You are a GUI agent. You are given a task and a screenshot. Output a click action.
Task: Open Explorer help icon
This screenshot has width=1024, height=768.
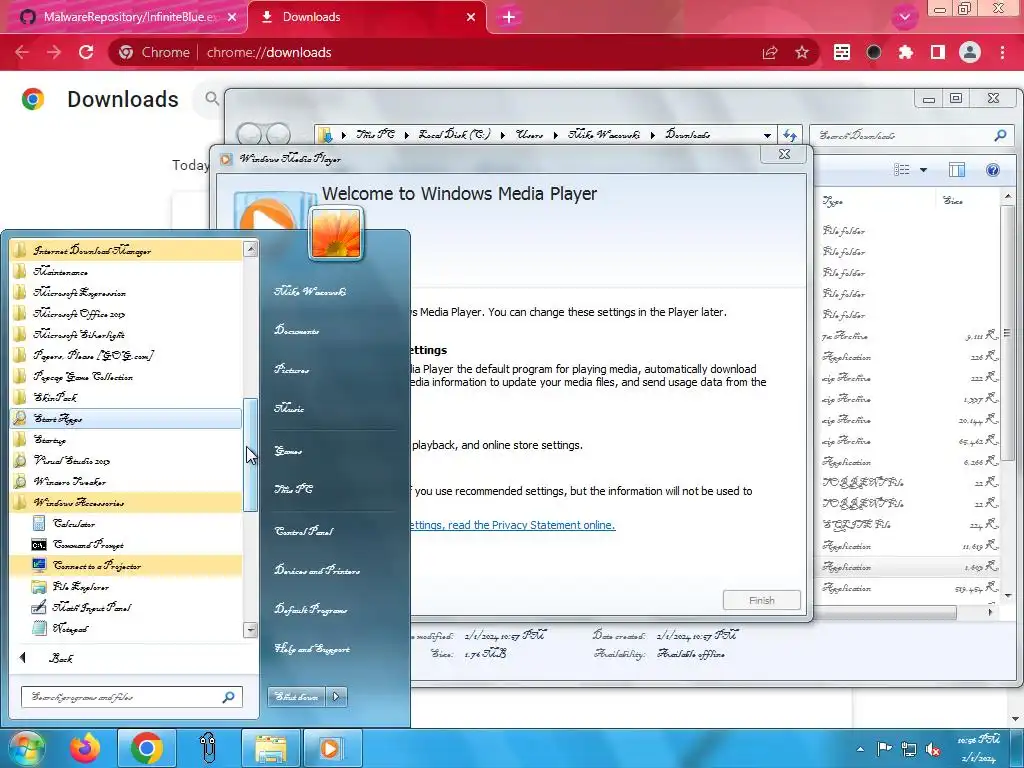pos(993,170)
